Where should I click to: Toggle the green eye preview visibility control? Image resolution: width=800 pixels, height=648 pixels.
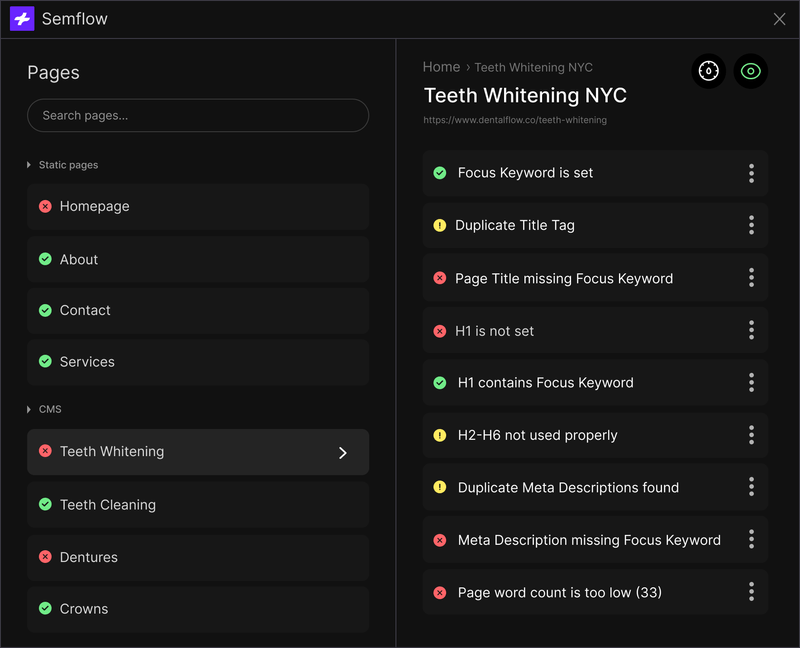click(751, 71)
